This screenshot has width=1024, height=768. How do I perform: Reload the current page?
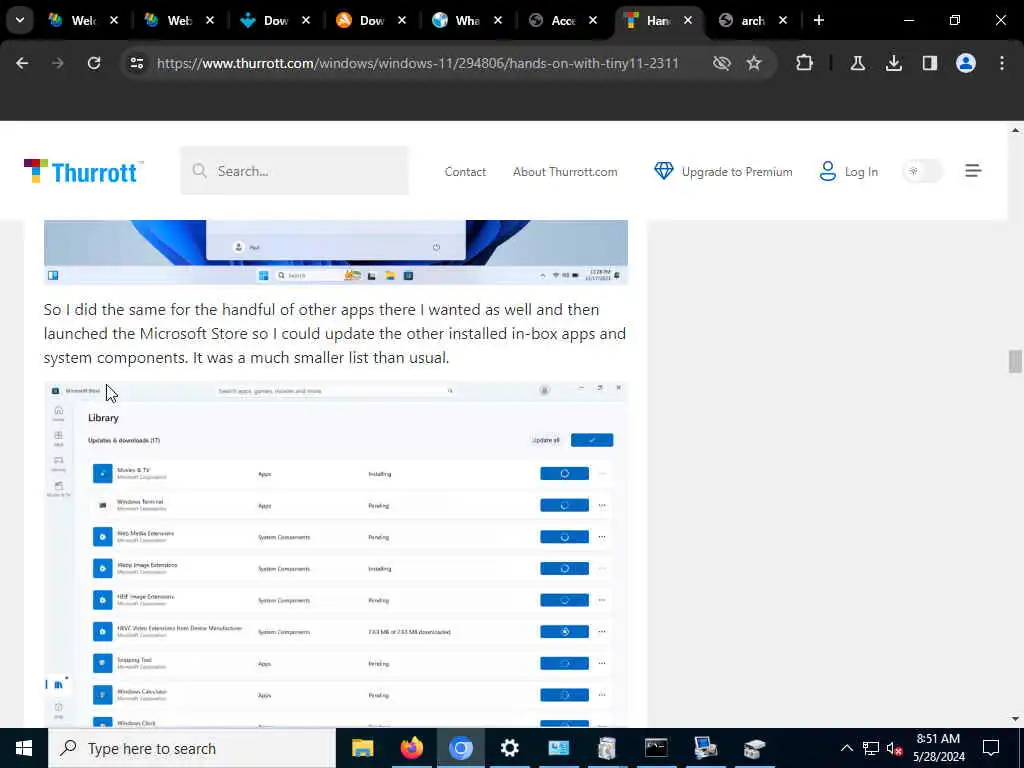pos(94,63)
